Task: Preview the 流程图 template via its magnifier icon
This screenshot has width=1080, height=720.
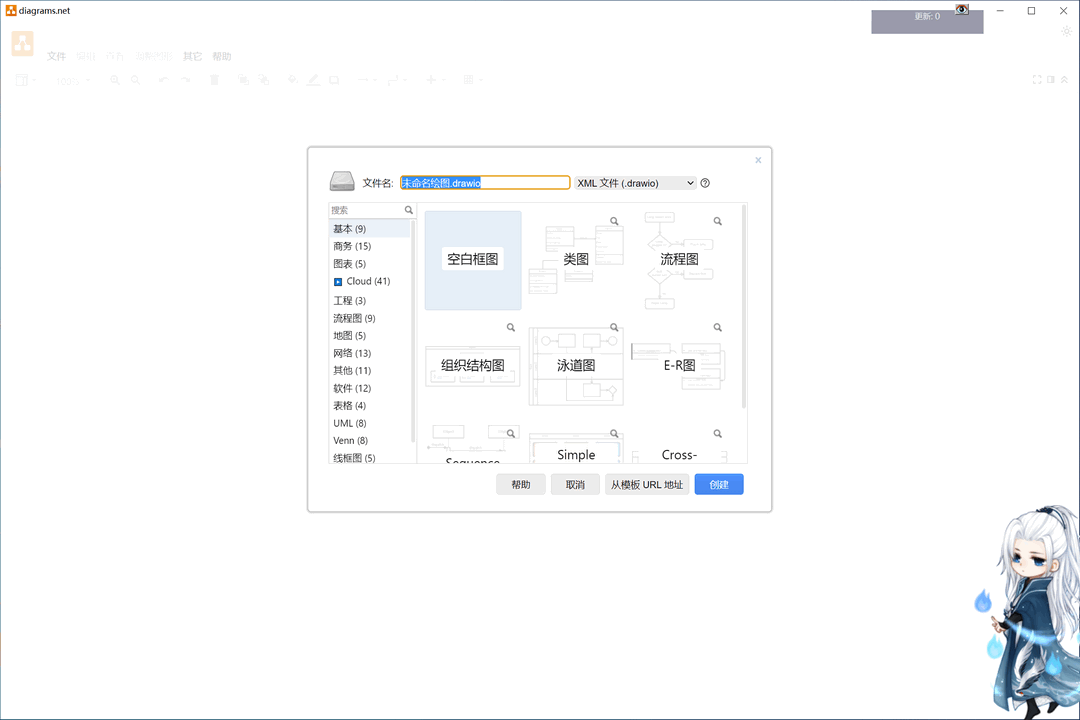Action: tap(717, 219)
